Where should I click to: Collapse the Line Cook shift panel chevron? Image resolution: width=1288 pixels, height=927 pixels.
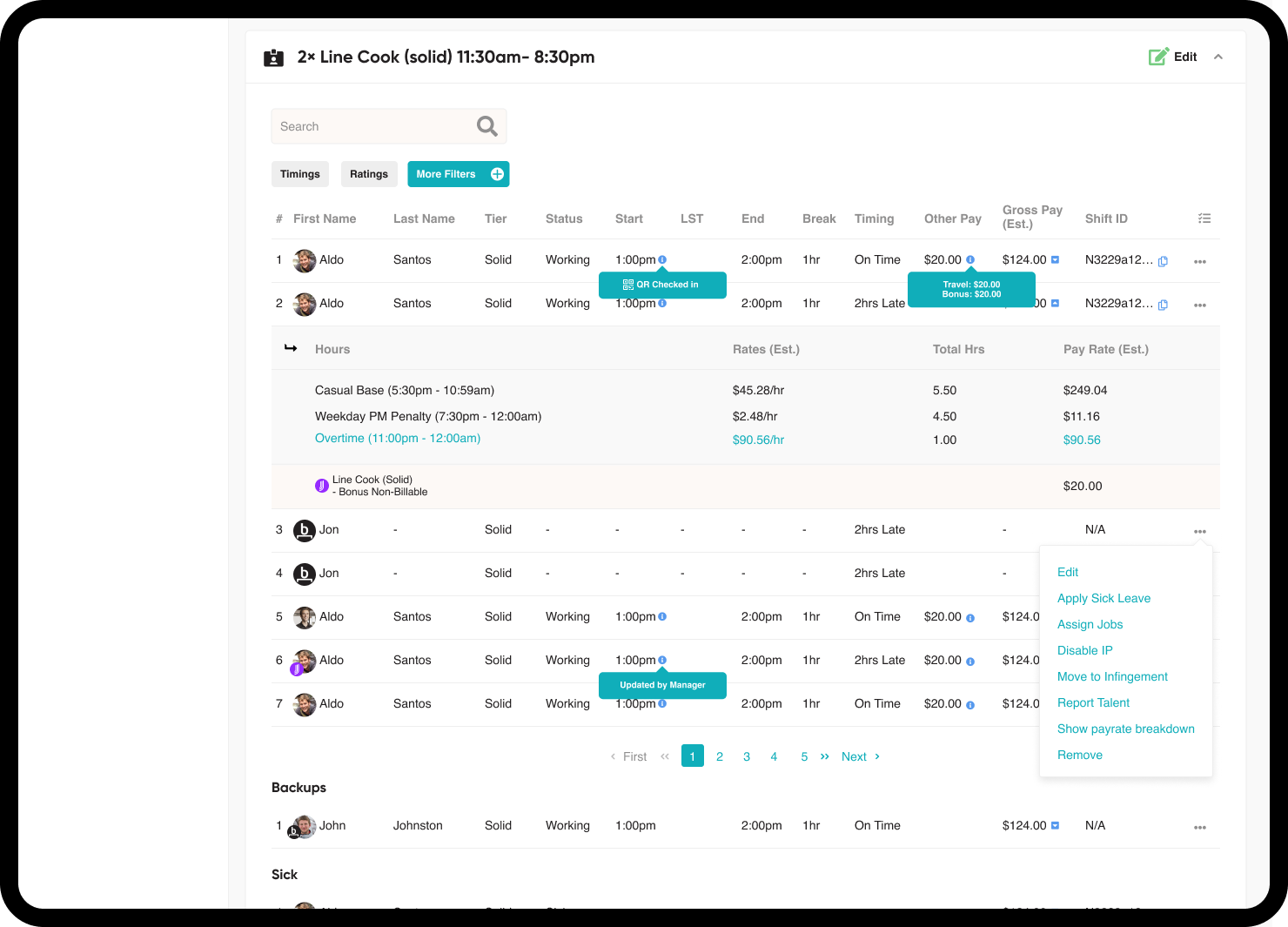coord(1218,57)
